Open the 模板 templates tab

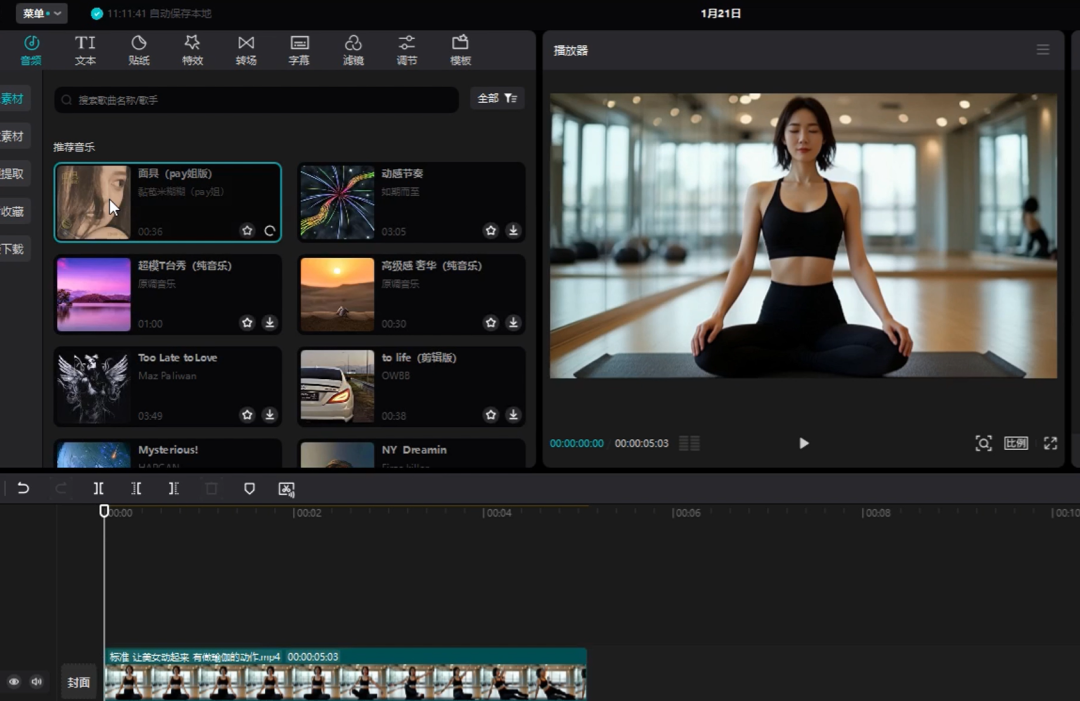(460, 50)
